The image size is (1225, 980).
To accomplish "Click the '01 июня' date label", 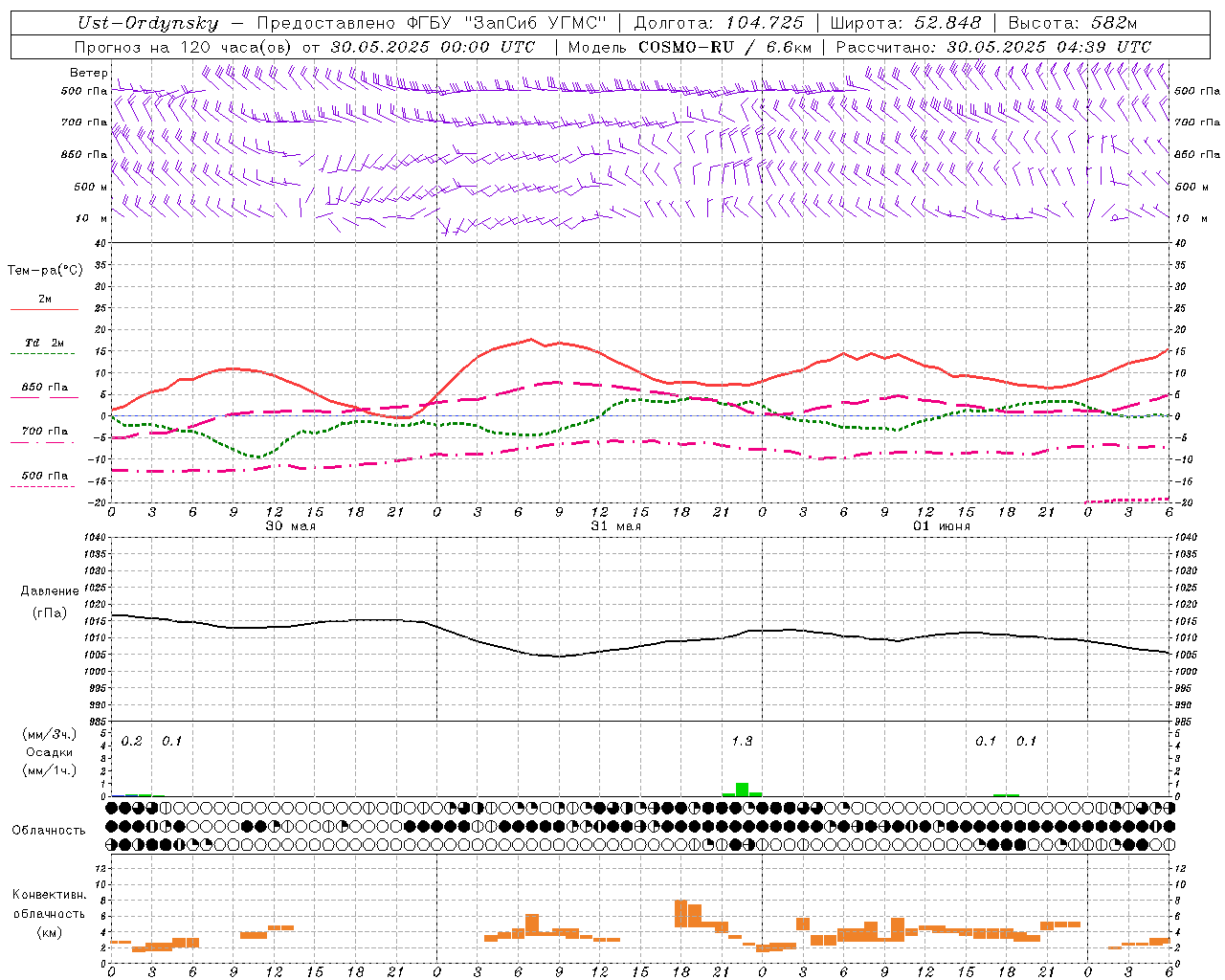I will [x=941, y=526].
